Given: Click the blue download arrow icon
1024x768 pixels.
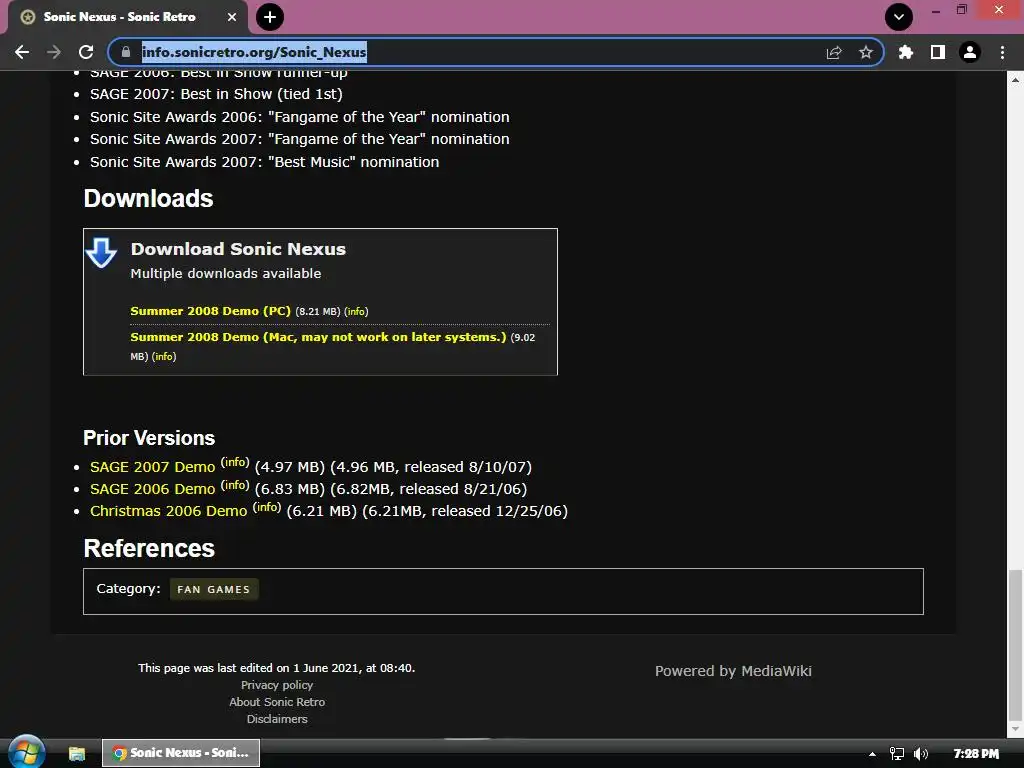Looking at the screenshot, I should (101, 253).
